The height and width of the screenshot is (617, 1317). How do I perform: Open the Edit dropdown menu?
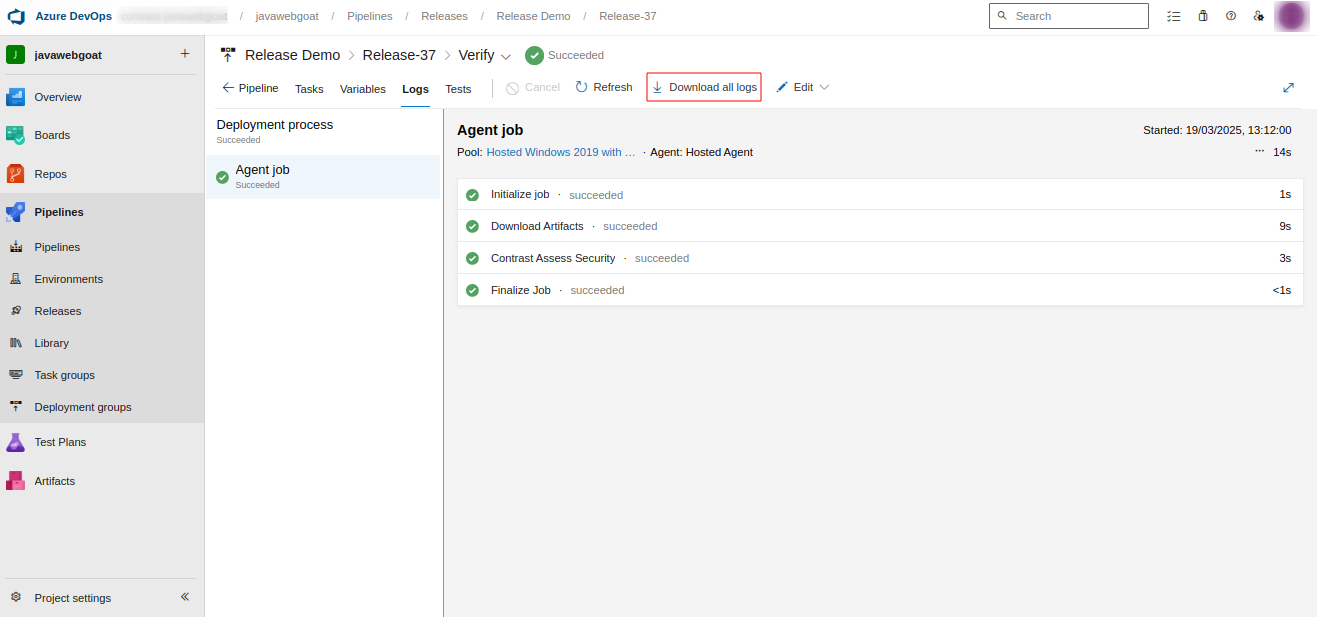pos(824,87)
